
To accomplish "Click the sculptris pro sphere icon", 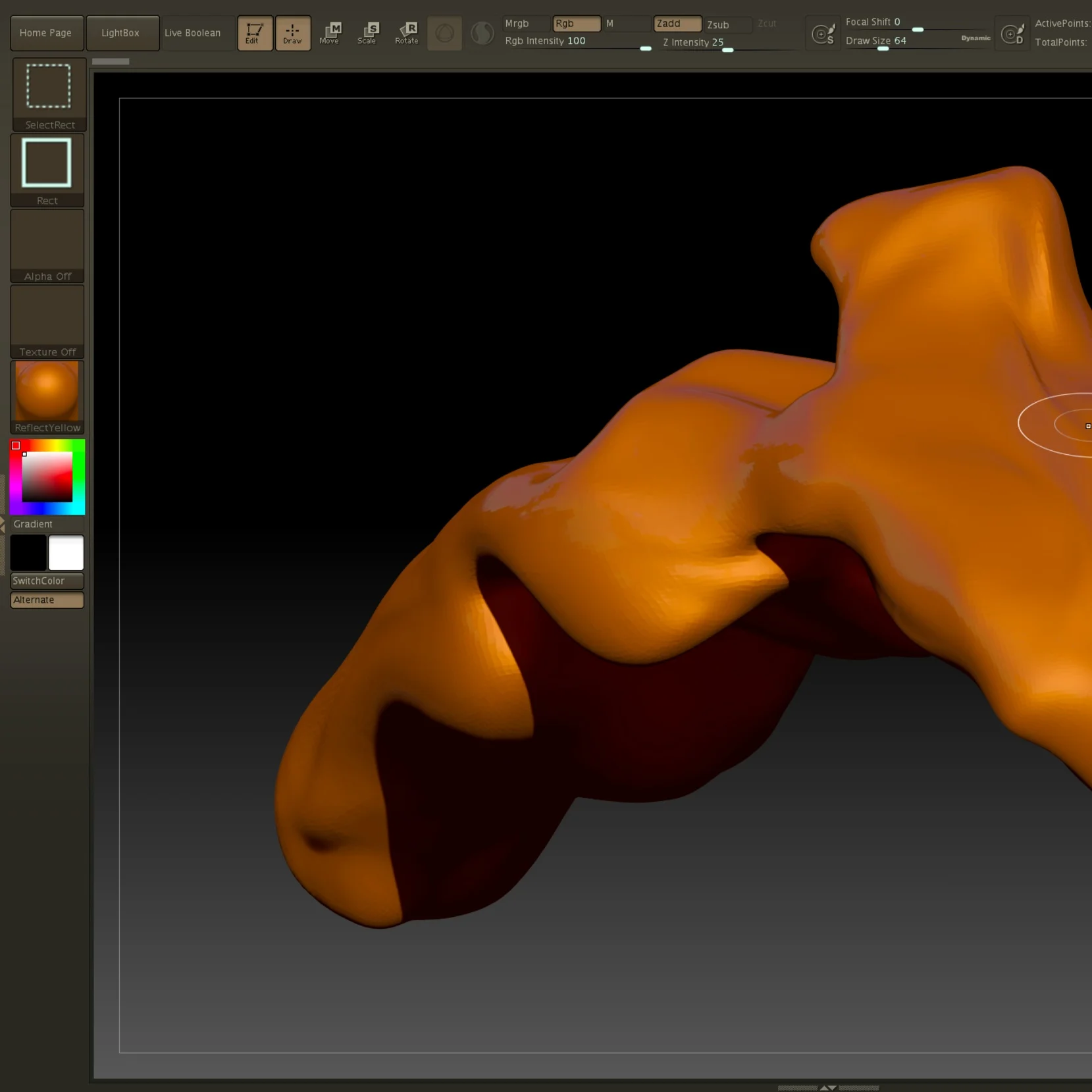I will click(x=482, y=34).
